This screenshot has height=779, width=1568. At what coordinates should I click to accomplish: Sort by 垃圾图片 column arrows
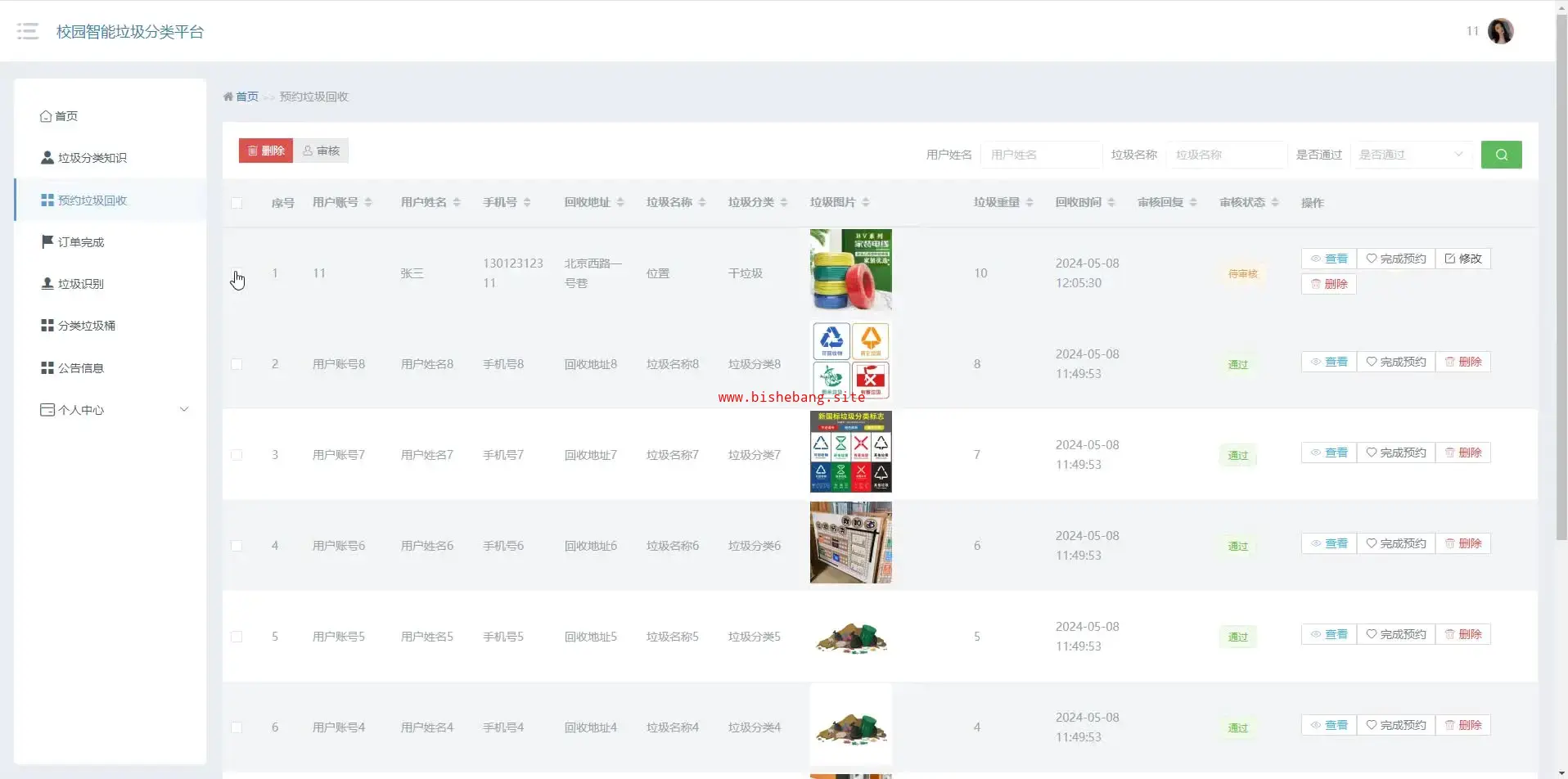(x=866, y=202)
